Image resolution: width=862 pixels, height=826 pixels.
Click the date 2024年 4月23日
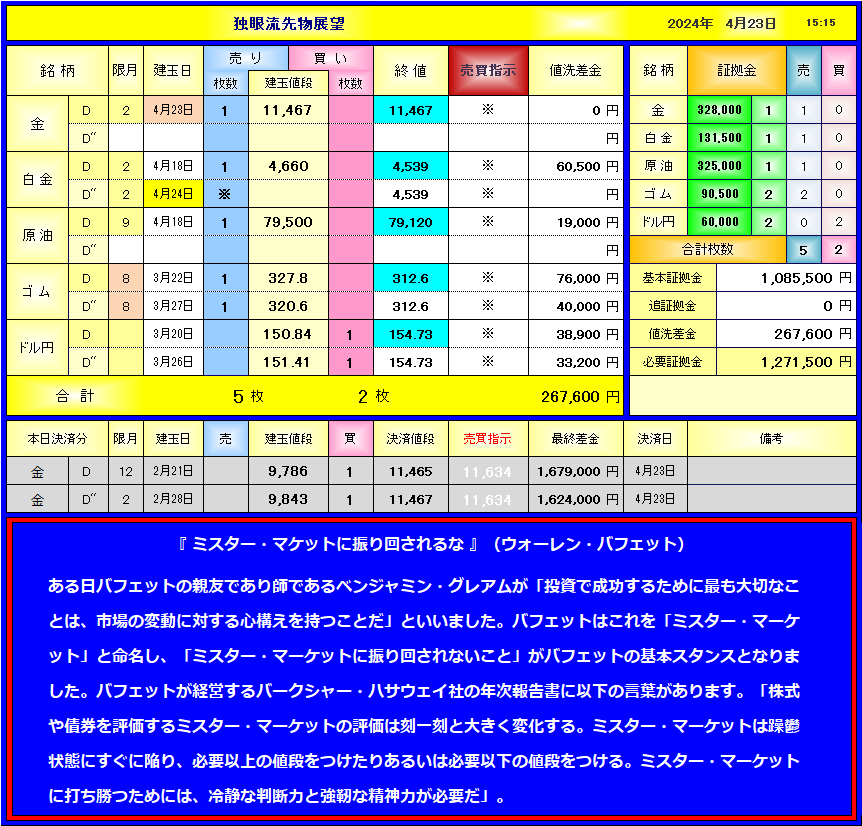click(x=721, y=24)
